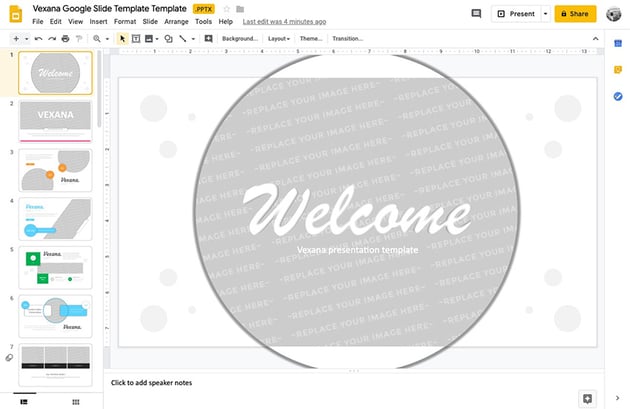
Task: Open the Present options dropdown arrow
Action: pos(545,14)
